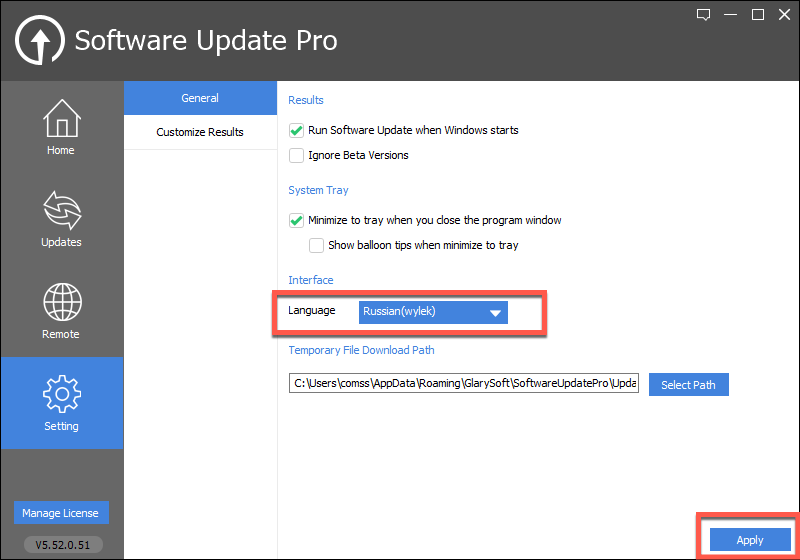Open the Updates section with the refresh arrows icon

(x=61, y=219)
